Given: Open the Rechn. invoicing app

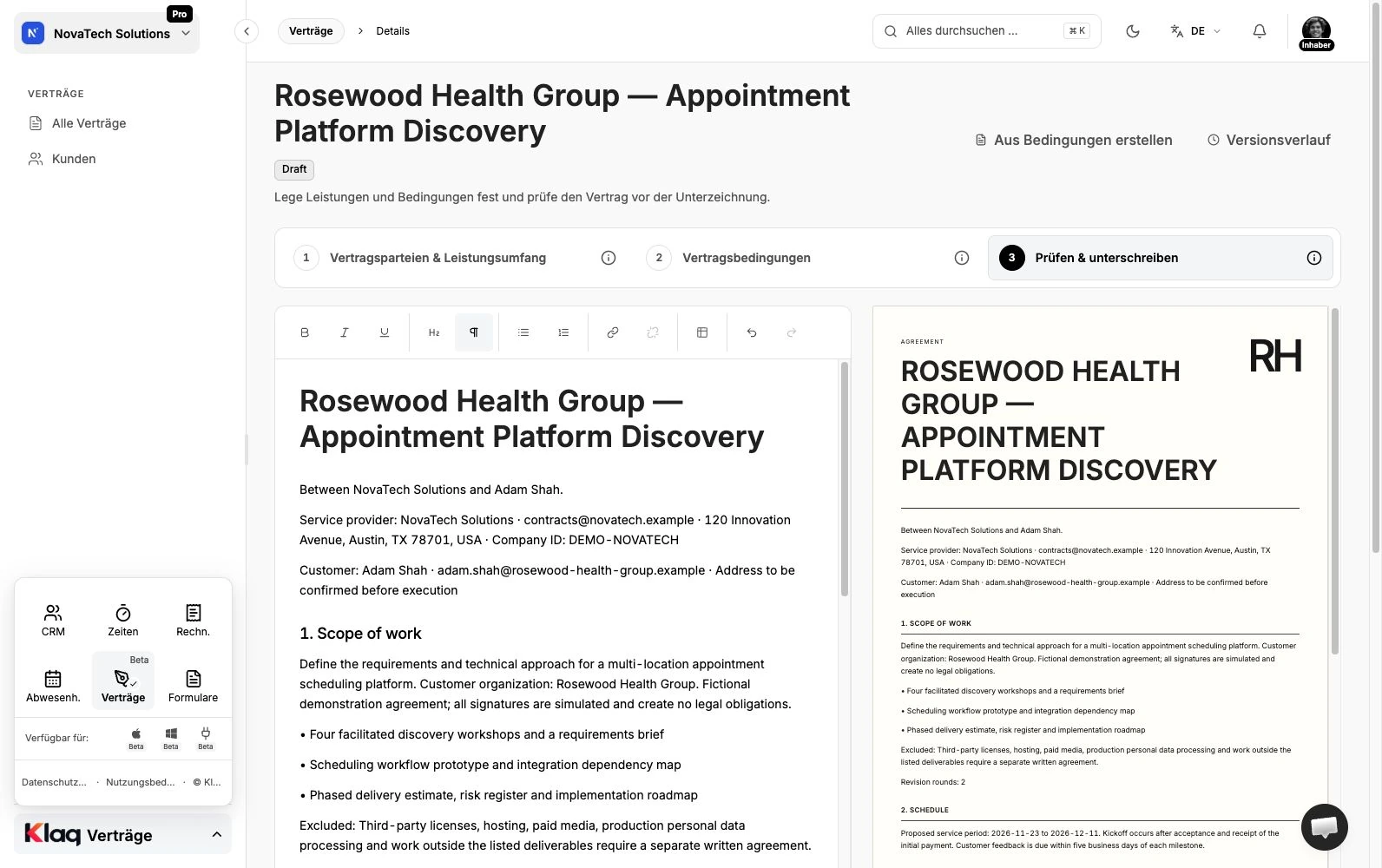Looking at the screenshot, I should pyautogui.click(x=193, y=621).
